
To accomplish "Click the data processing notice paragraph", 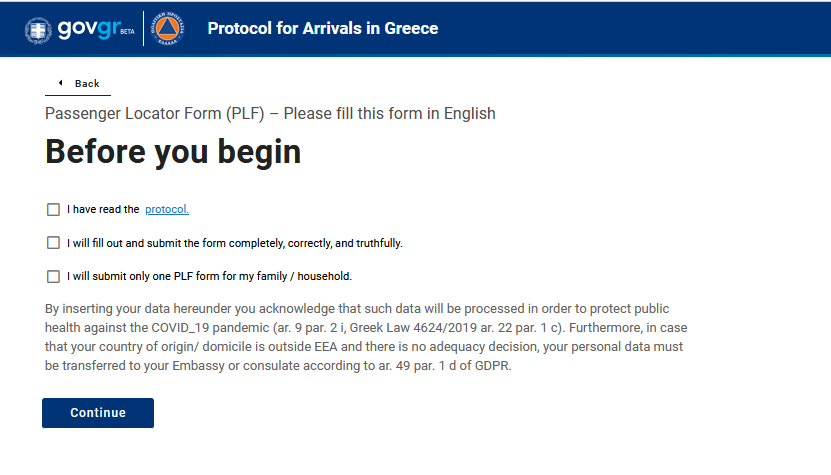I will (366, 337).
